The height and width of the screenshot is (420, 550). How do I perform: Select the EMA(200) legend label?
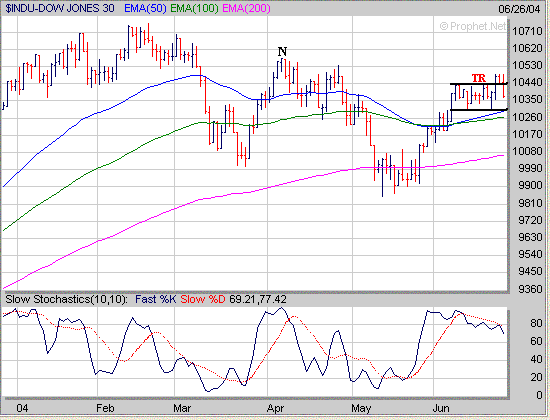pyautogui.click(x=247, y=8)
